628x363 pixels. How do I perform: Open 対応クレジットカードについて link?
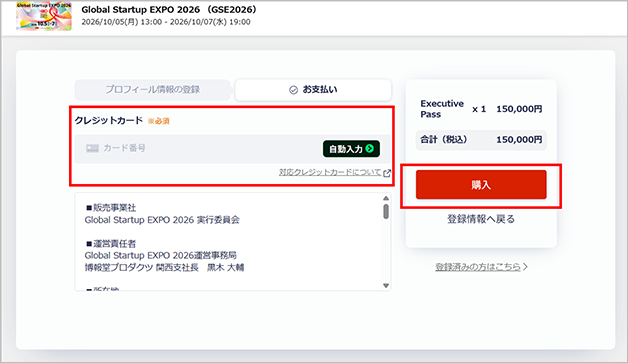pyautogui.click(x=330, y=172)
